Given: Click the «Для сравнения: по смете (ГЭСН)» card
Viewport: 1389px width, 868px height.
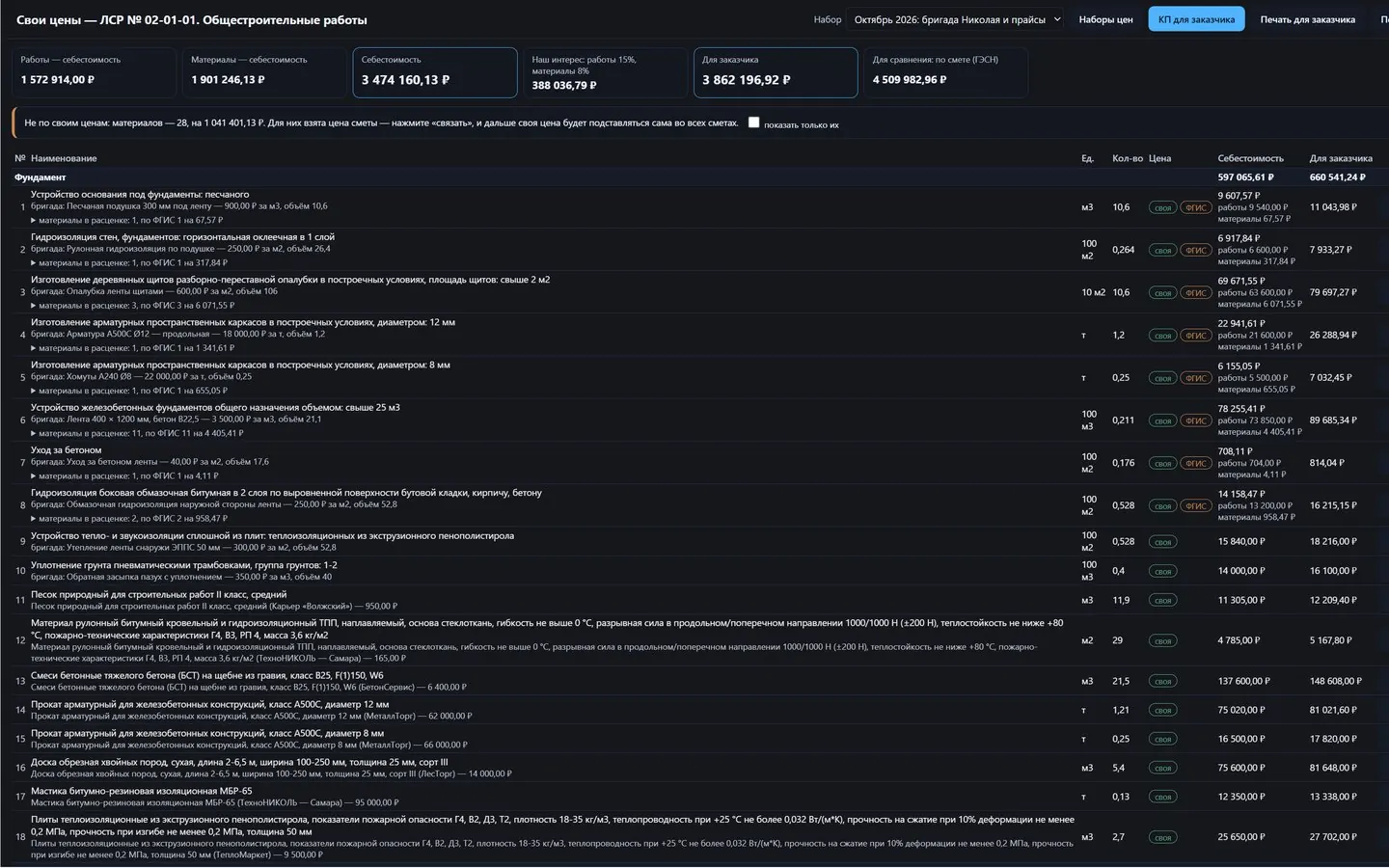Looking at the screenshot, I should pos(946,72).
